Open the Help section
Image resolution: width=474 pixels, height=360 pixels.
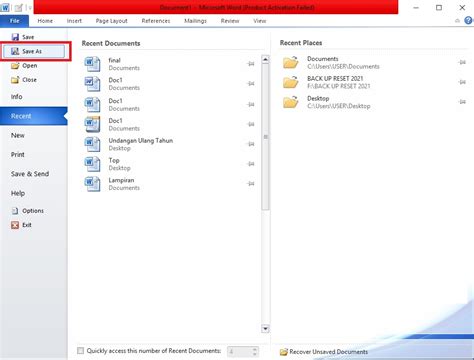[18, 193]
